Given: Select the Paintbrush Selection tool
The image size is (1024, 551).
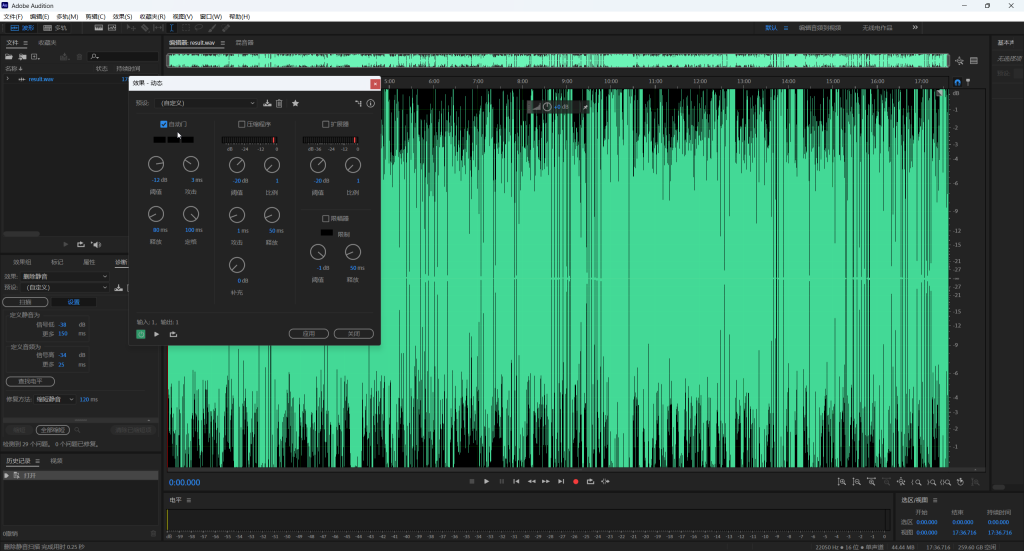Looking at the screenshot, I should pos(212,28).
